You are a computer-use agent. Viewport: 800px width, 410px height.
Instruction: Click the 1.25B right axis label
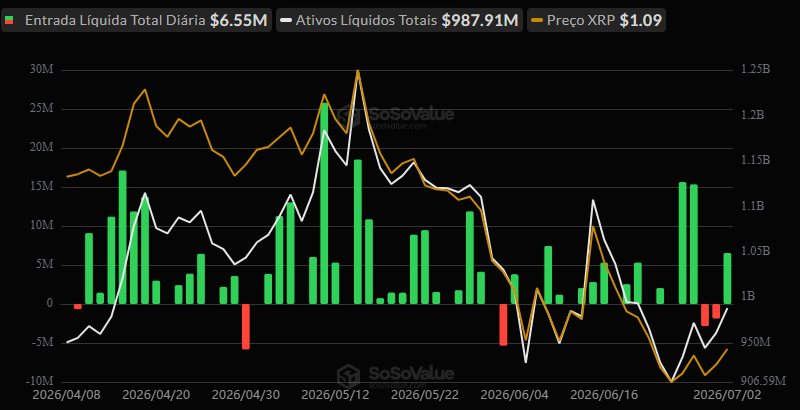point(755,69)
